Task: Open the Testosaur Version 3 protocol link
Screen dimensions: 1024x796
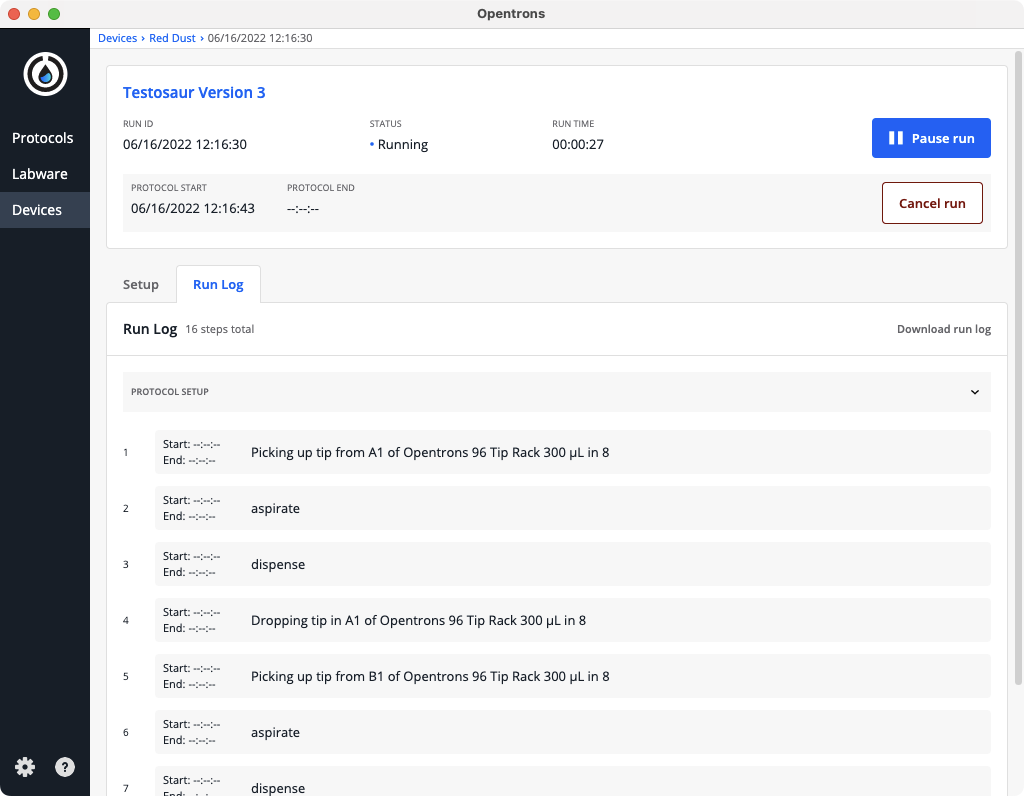Action: (194, 92)
